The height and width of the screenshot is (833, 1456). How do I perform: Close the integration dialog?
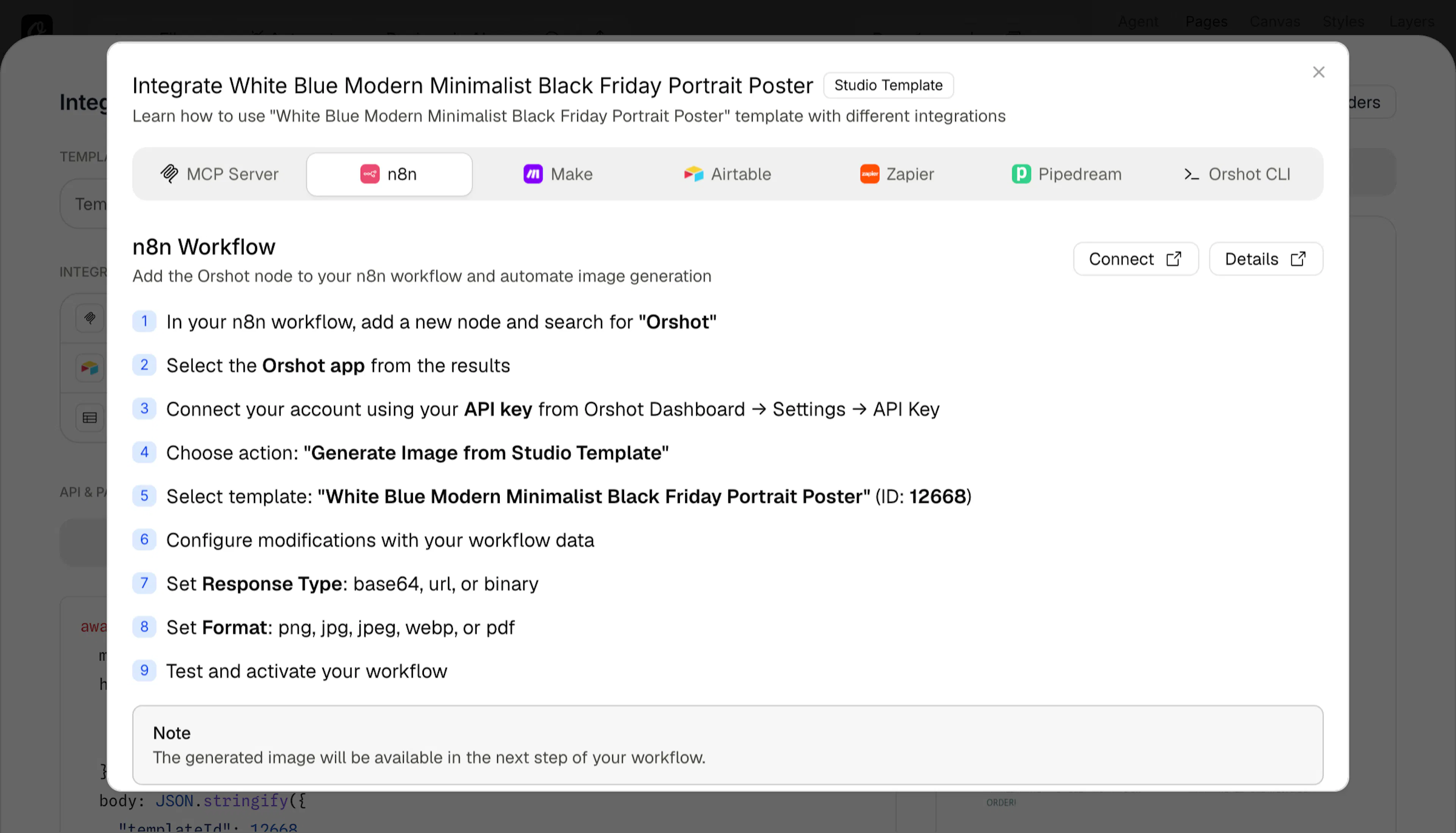click(1319, 72)
